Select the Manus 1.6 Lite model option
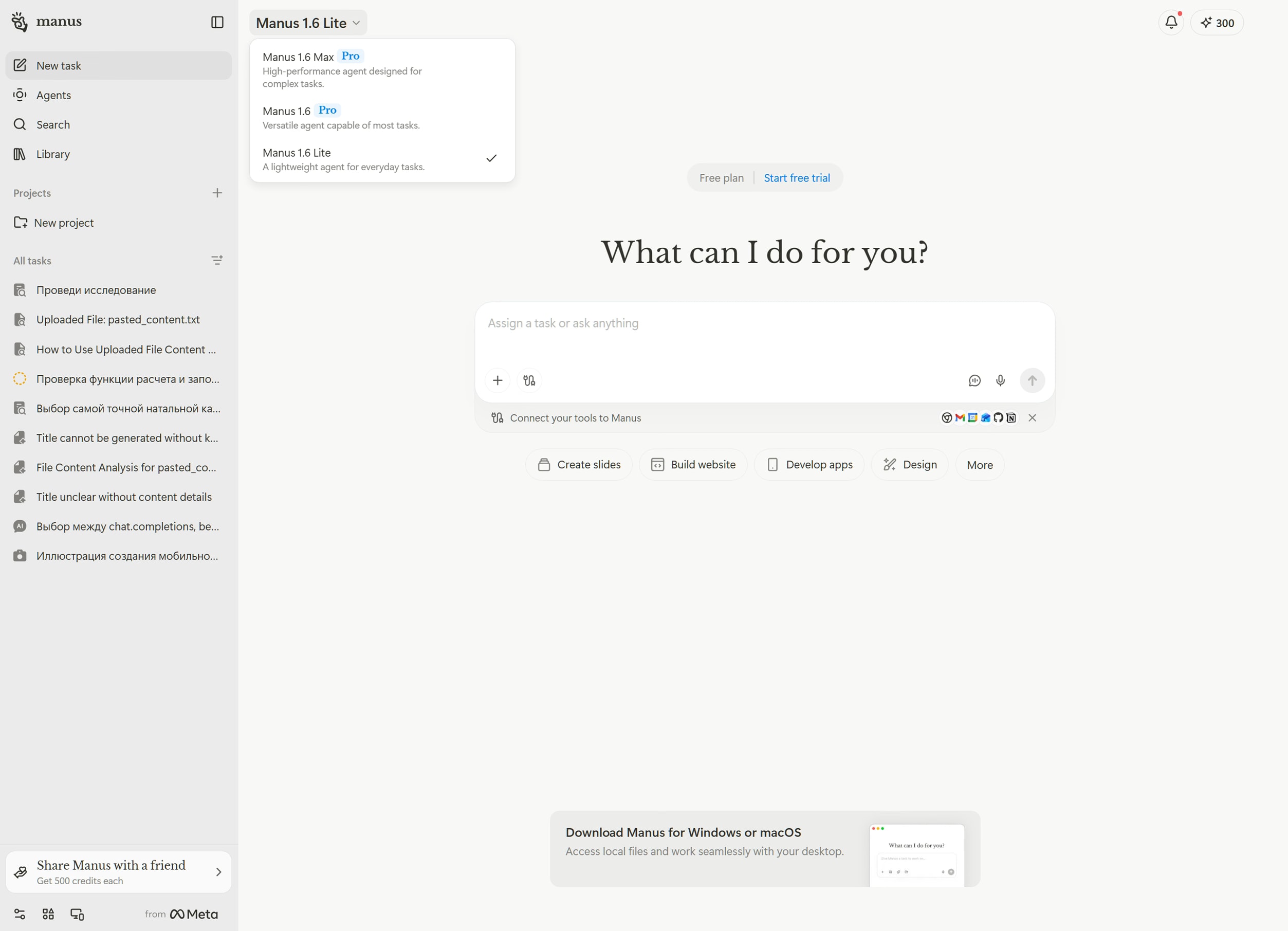The width and height of the screenshot is (1288, 931). pyautogui.click(x=382, y=159)
